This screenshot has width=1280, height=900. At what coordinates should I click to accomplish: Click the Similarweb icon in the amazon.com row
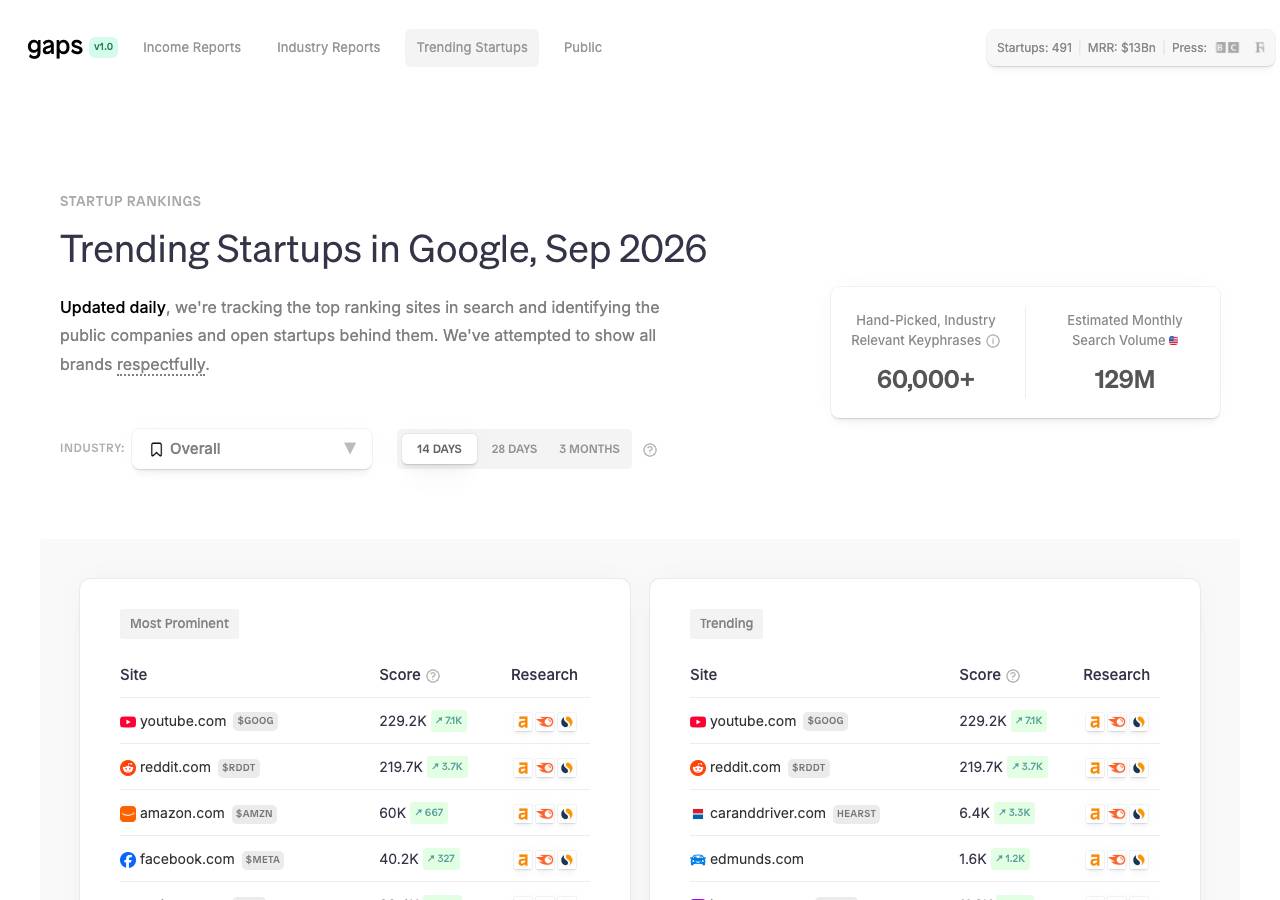(567, 813)
